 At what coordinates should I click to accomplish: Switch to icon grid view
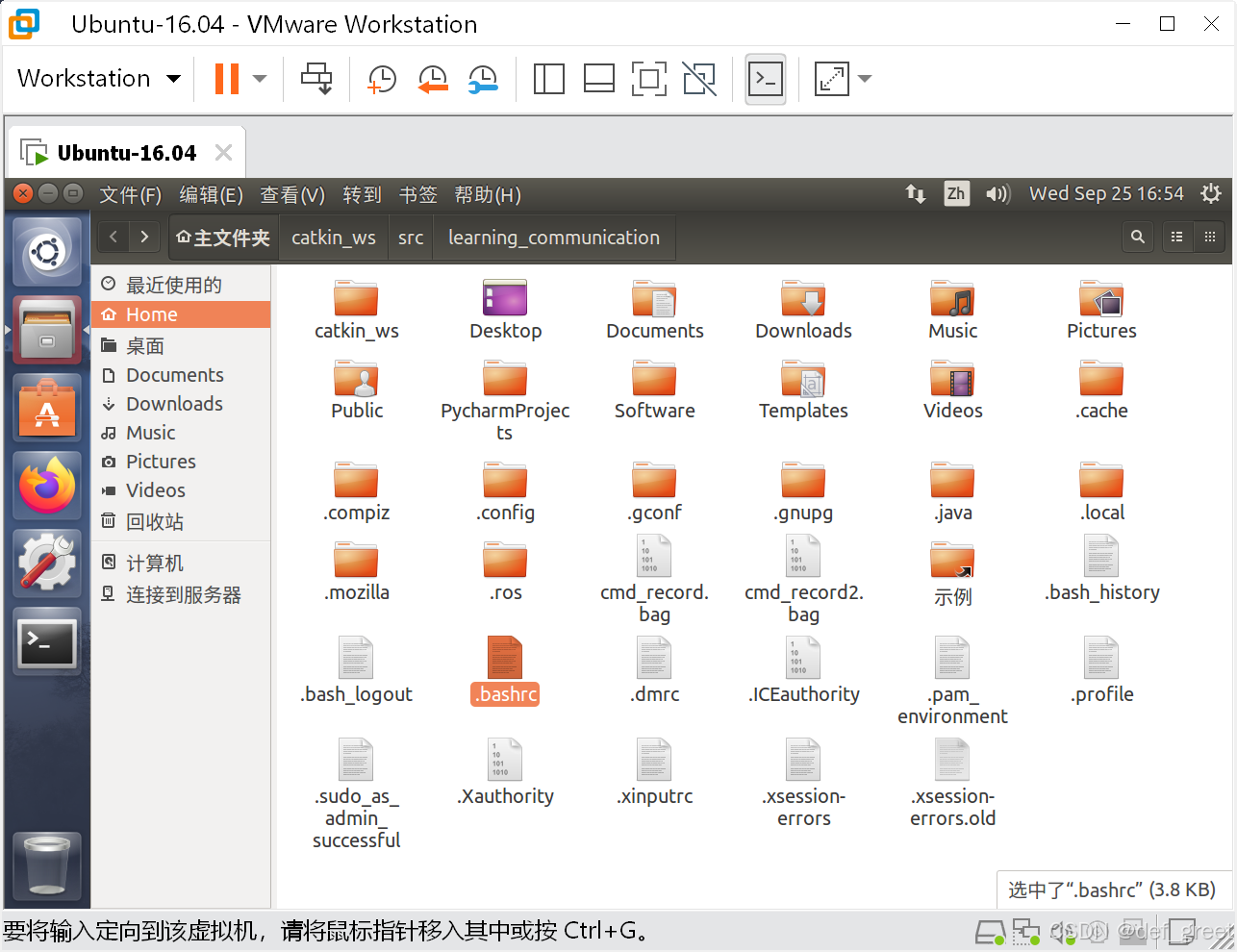1209,237
